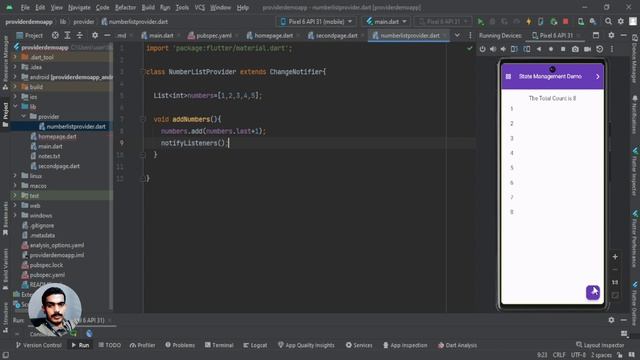This screenshot has width=640, height=360.
Task: Open Problems tool window
Action: click(180, 345)
